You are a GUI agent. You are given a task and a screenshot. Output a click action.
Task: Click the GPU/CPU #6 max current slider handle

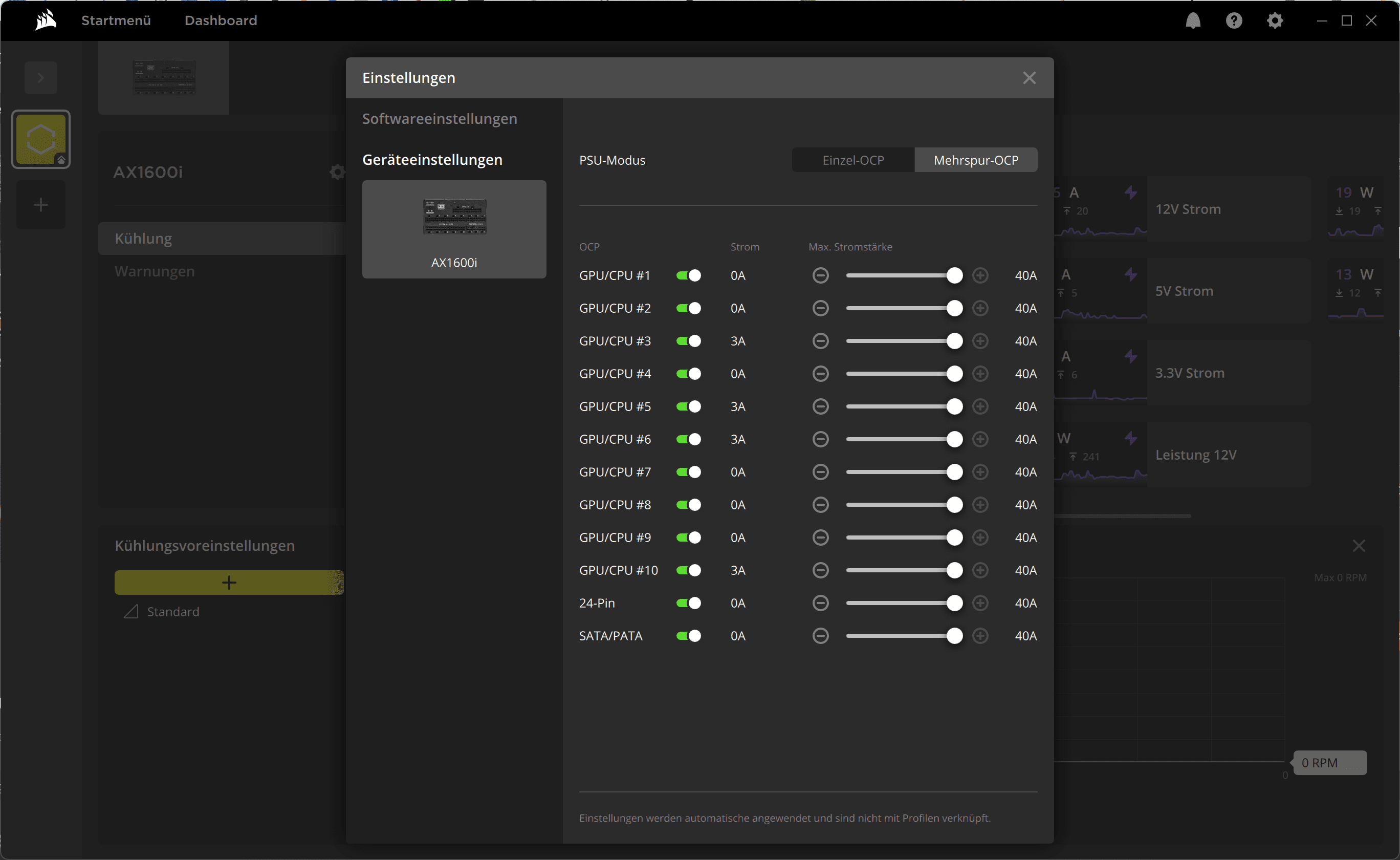point(954,439)
